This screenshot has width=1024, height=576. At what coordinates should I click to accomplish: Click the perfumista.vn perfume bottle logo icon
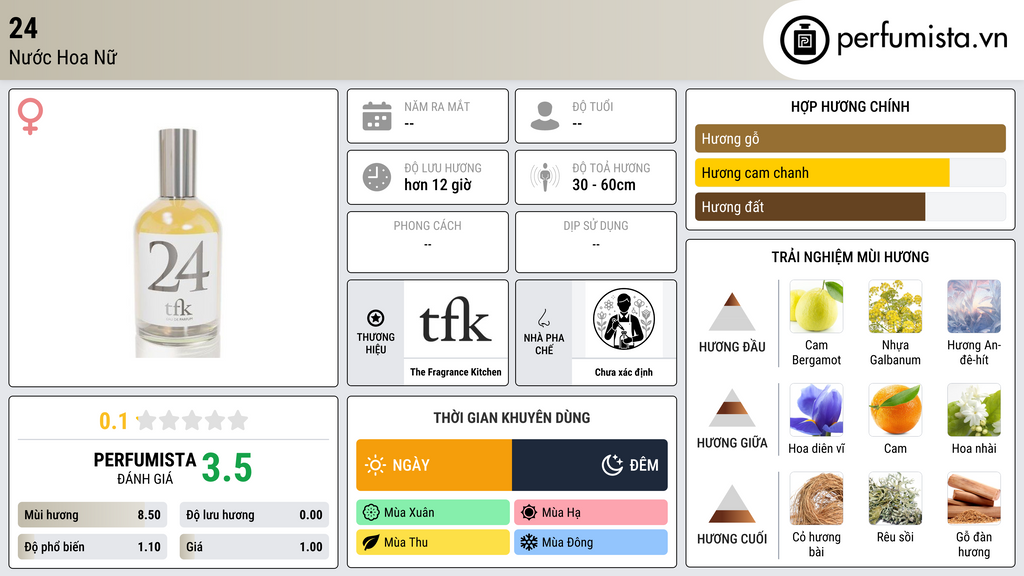(804, 40)
